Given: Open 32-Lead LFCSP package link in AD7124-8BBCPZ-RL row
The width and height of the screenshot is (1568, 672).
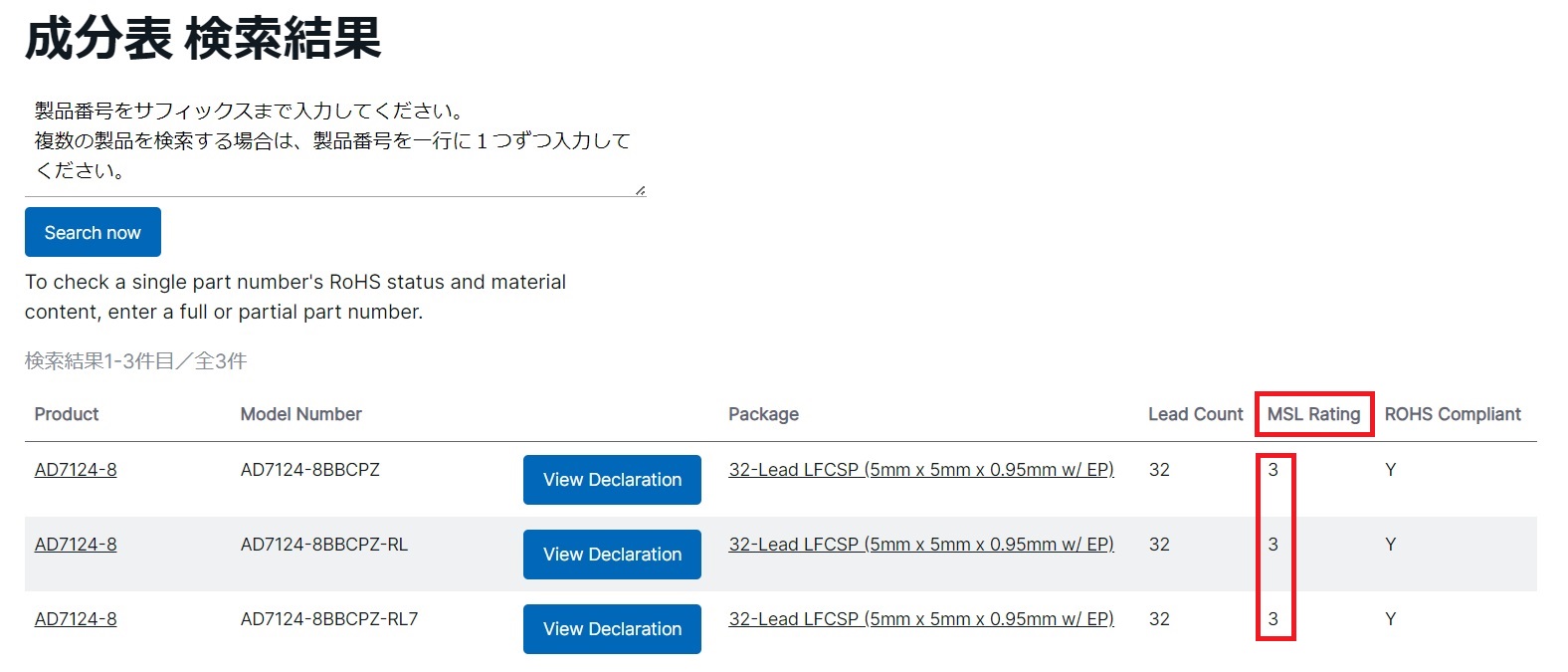Looking at the screenshot, I should [920, 545].
